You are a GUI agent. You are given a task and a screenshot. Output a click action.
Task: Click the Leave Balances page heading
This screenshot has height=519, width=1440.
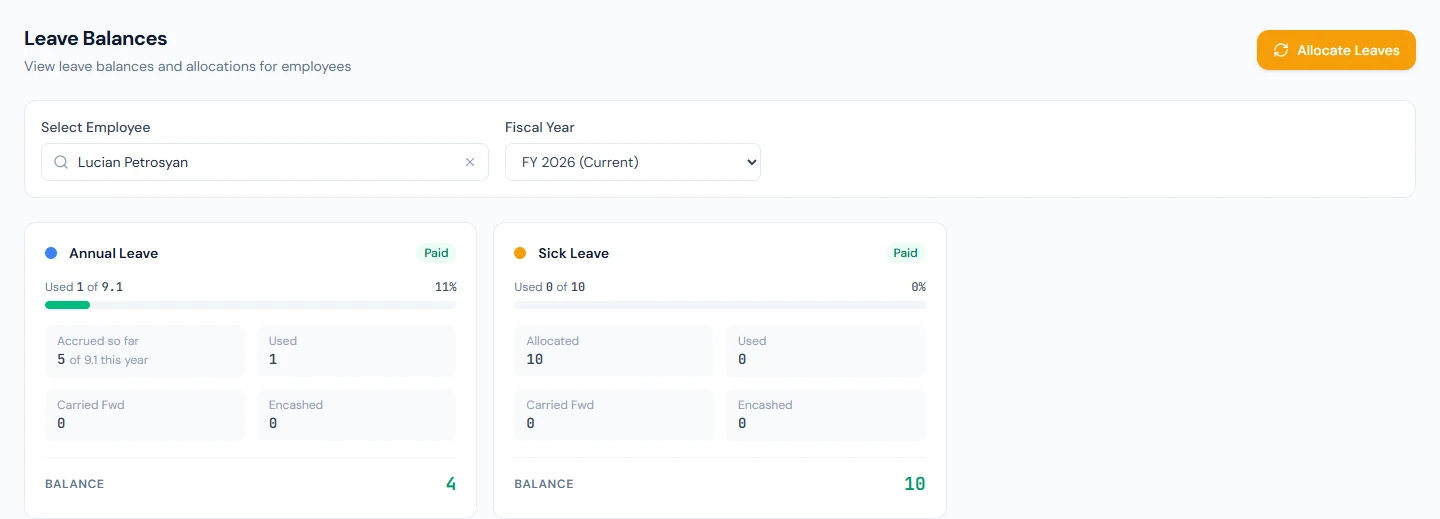click(96, 39)
